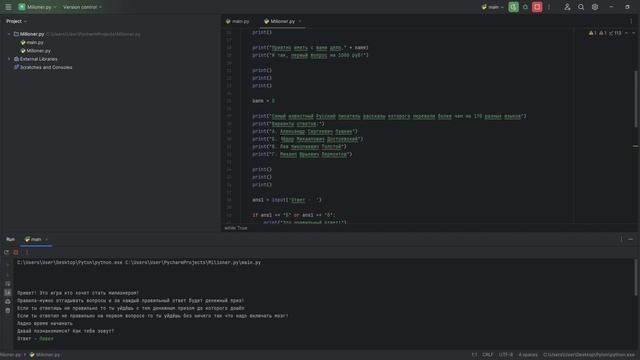Change the 4 spaces indent setting
Image resolution: width=640 pixels, height=360 pixels.
pos(528,355)
